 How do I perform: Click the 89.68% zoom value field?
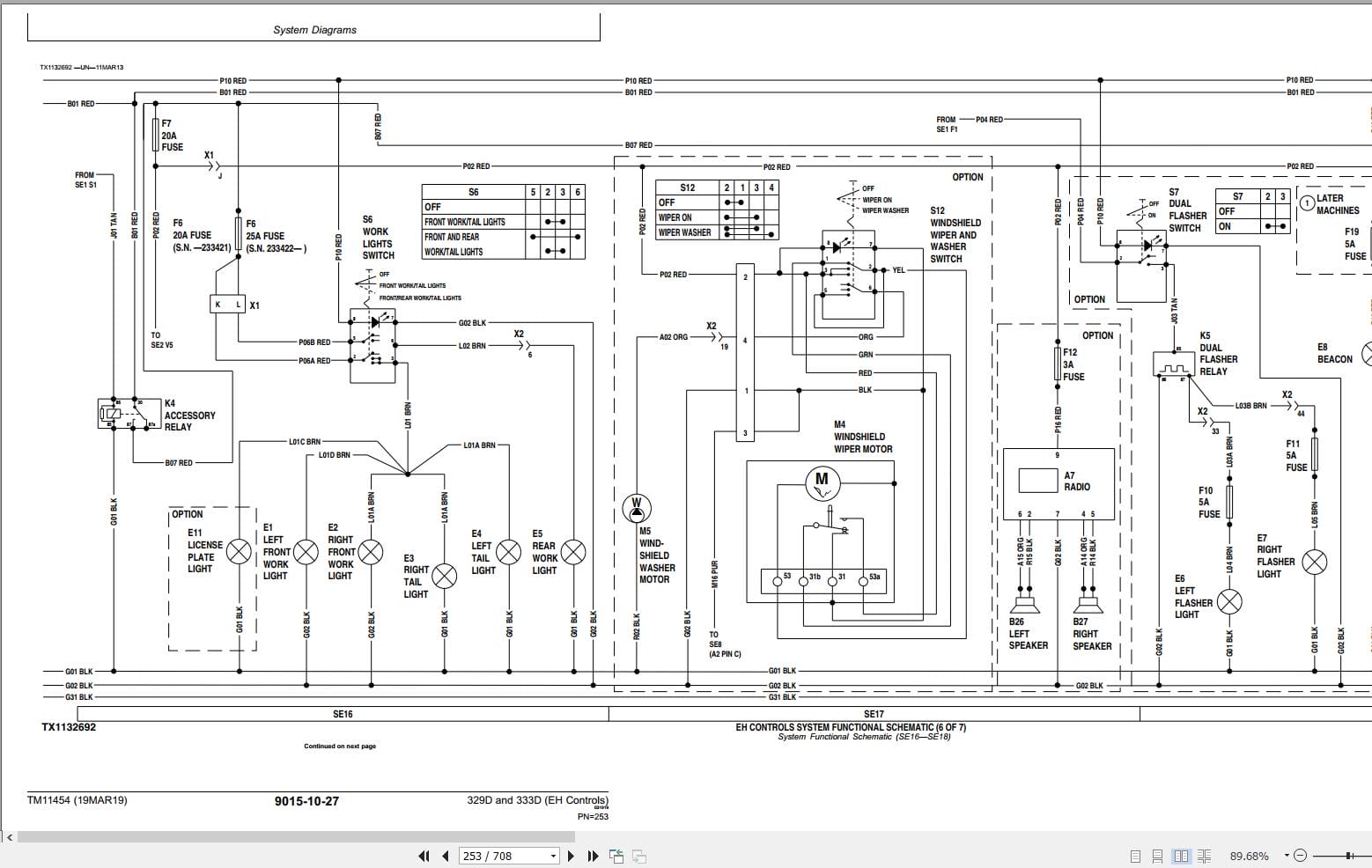[x=1250, y=856]
